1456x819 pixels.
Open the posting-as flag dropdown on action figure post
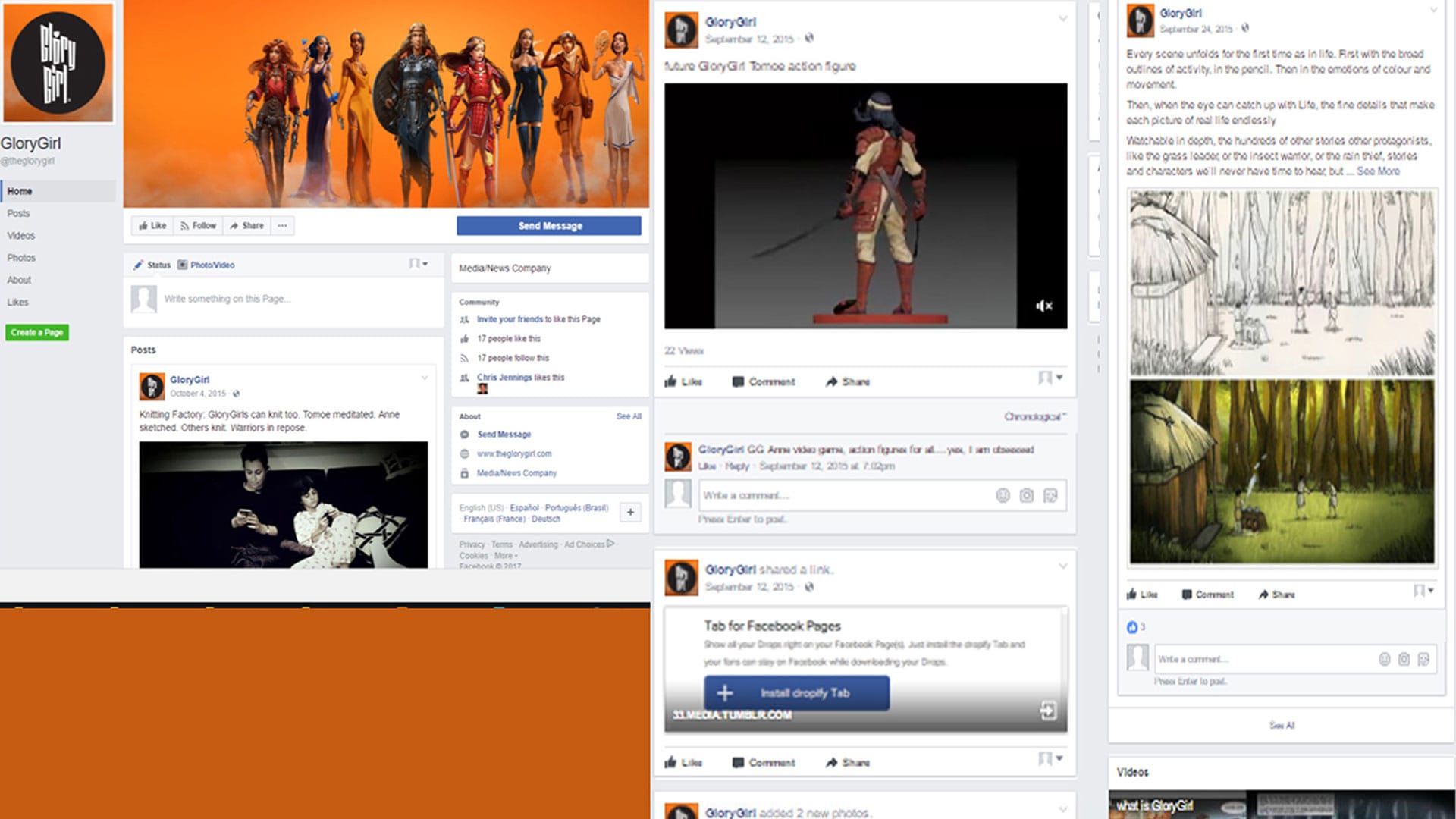[1050, 378]
